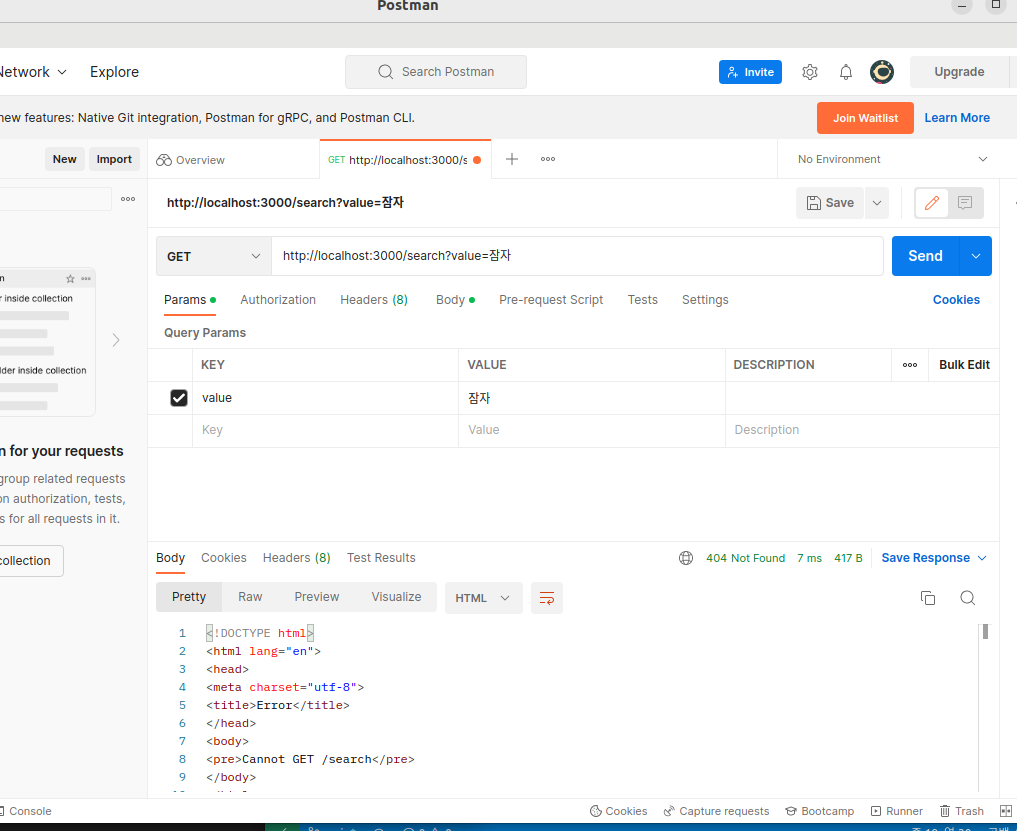Open response format HTML dropdown

tap(483, 598)
